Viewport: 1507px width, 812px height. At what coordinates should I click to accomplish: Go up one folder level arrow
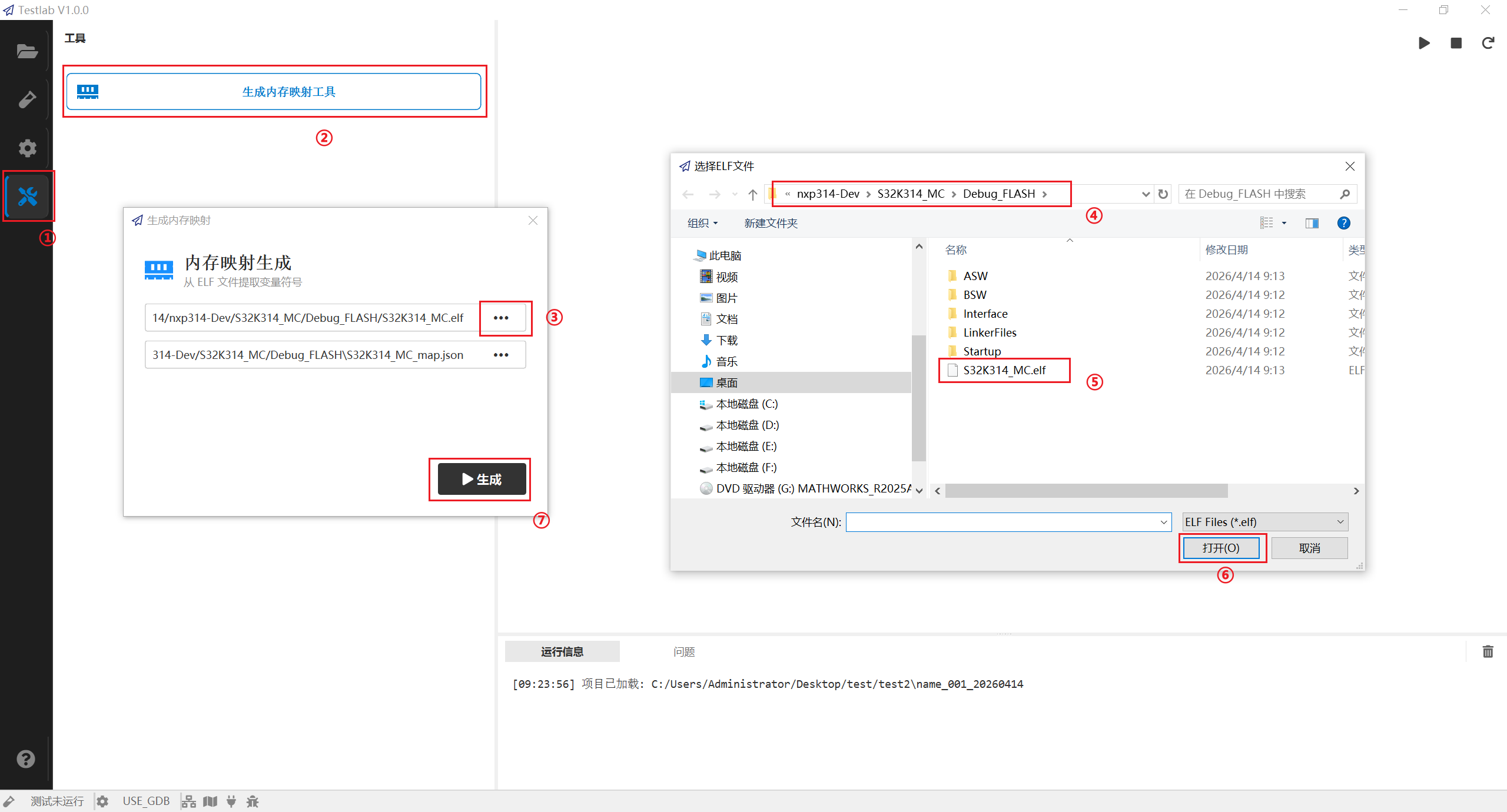752,194
